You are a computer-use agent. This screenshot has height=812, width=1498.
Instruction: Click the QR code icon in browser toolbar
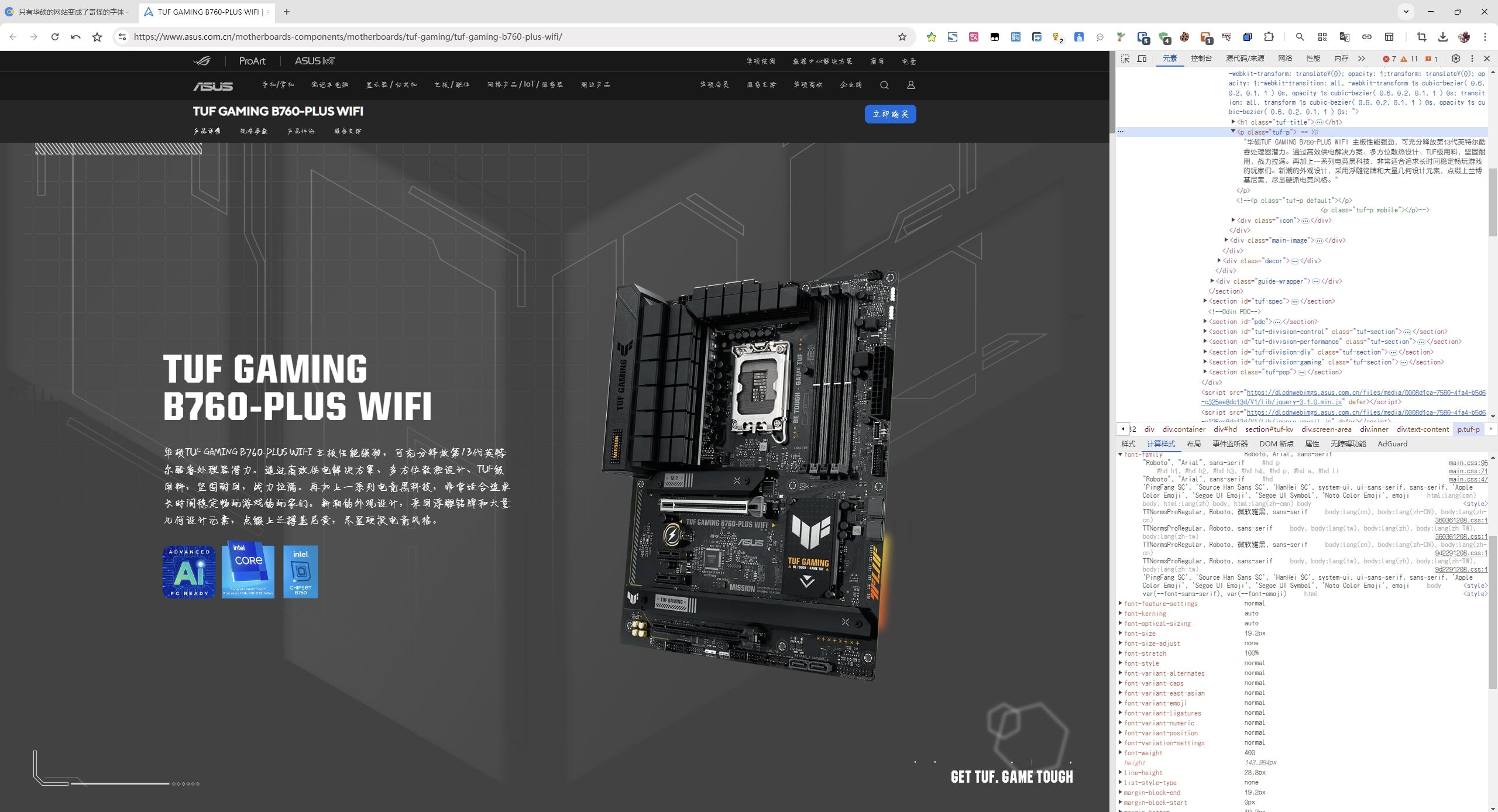(1322, 37)
